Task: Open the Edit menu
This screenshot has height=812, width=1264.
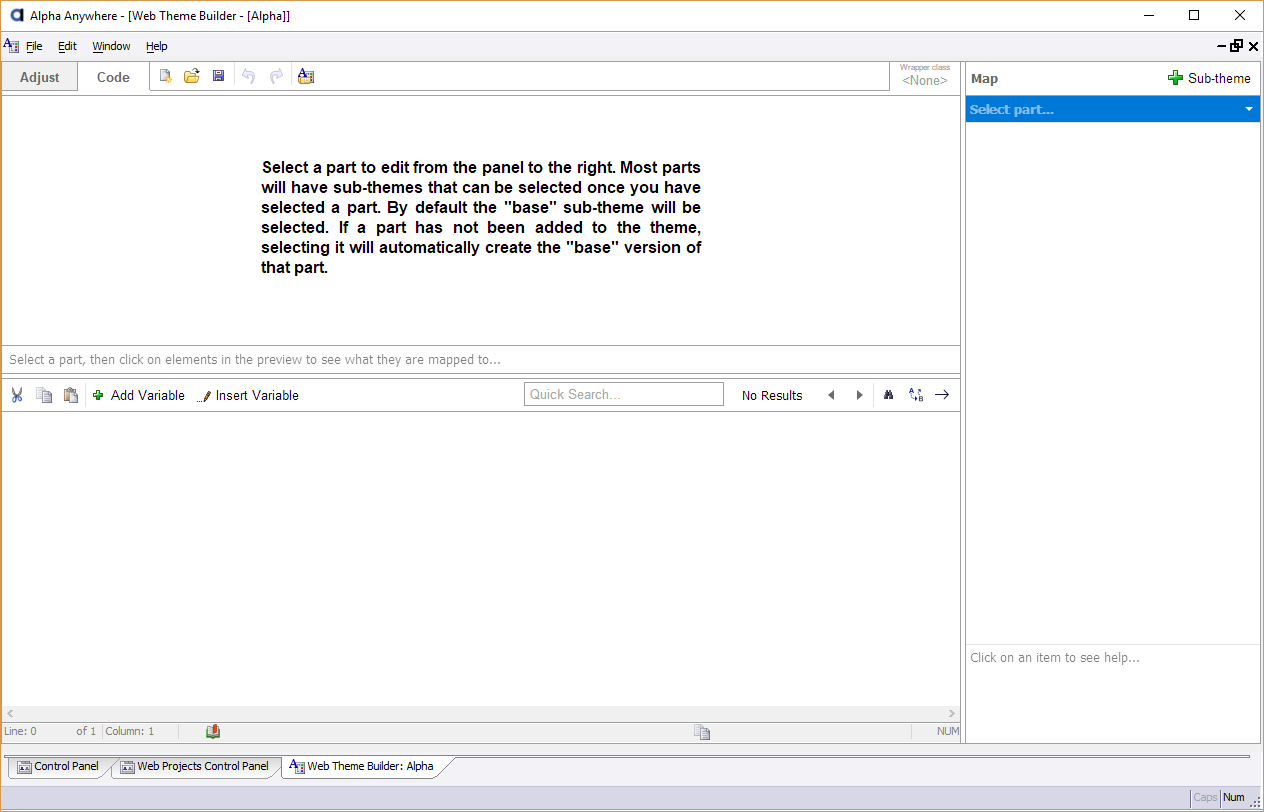Action: click(x=67, y=46)
